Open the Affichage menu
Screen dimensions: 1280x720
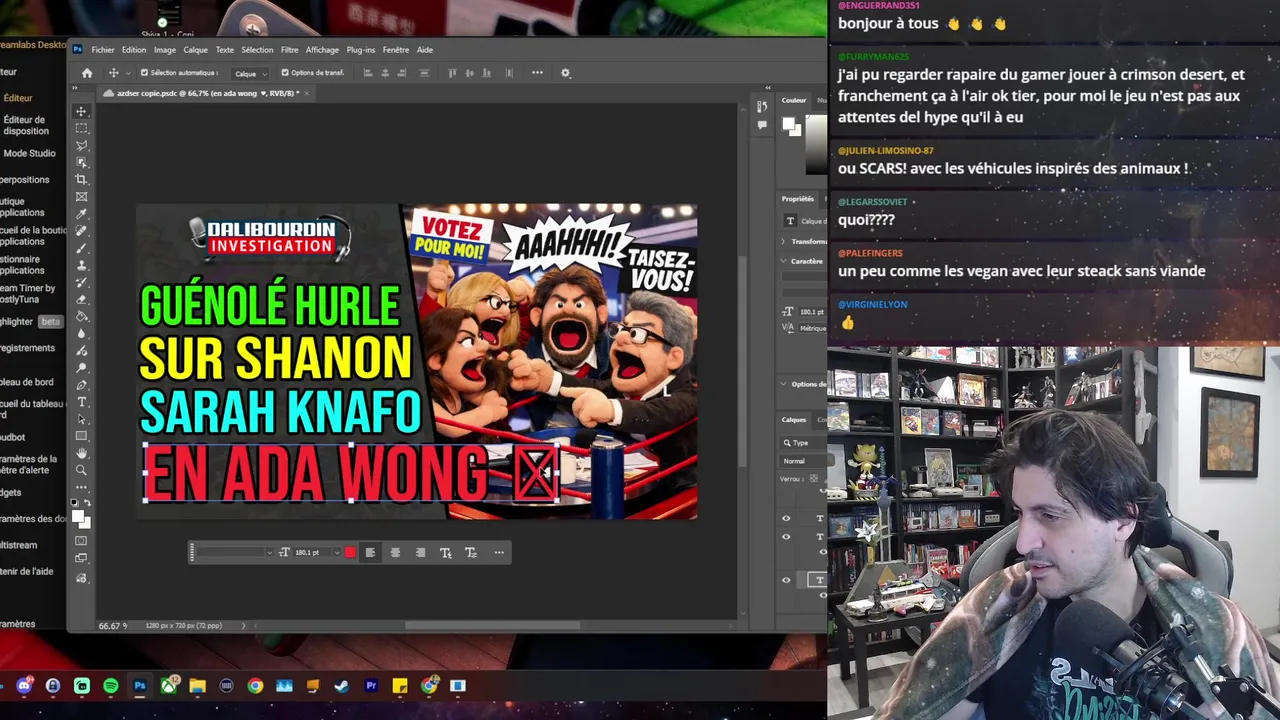tap(322, 50)
